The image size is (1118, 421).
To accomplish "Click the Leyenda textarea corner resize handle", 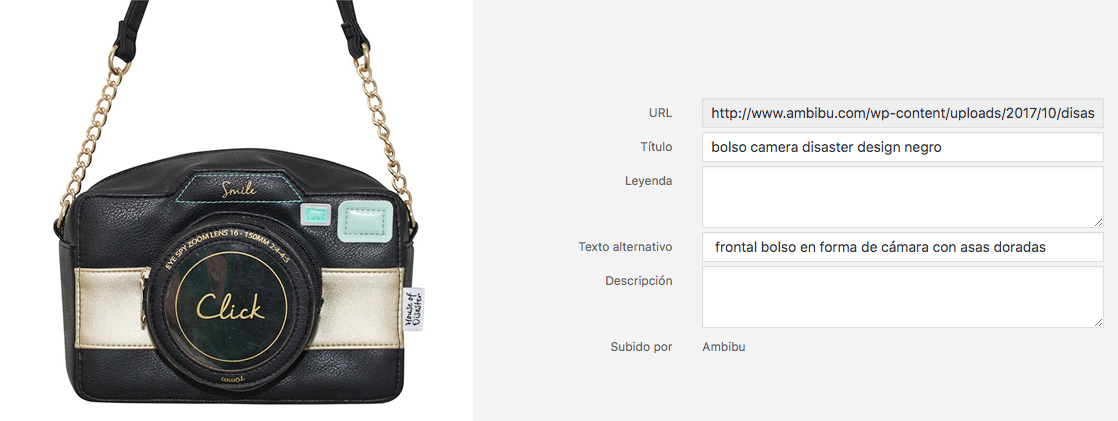I will pyautogui.click(x=1099, y=223).
